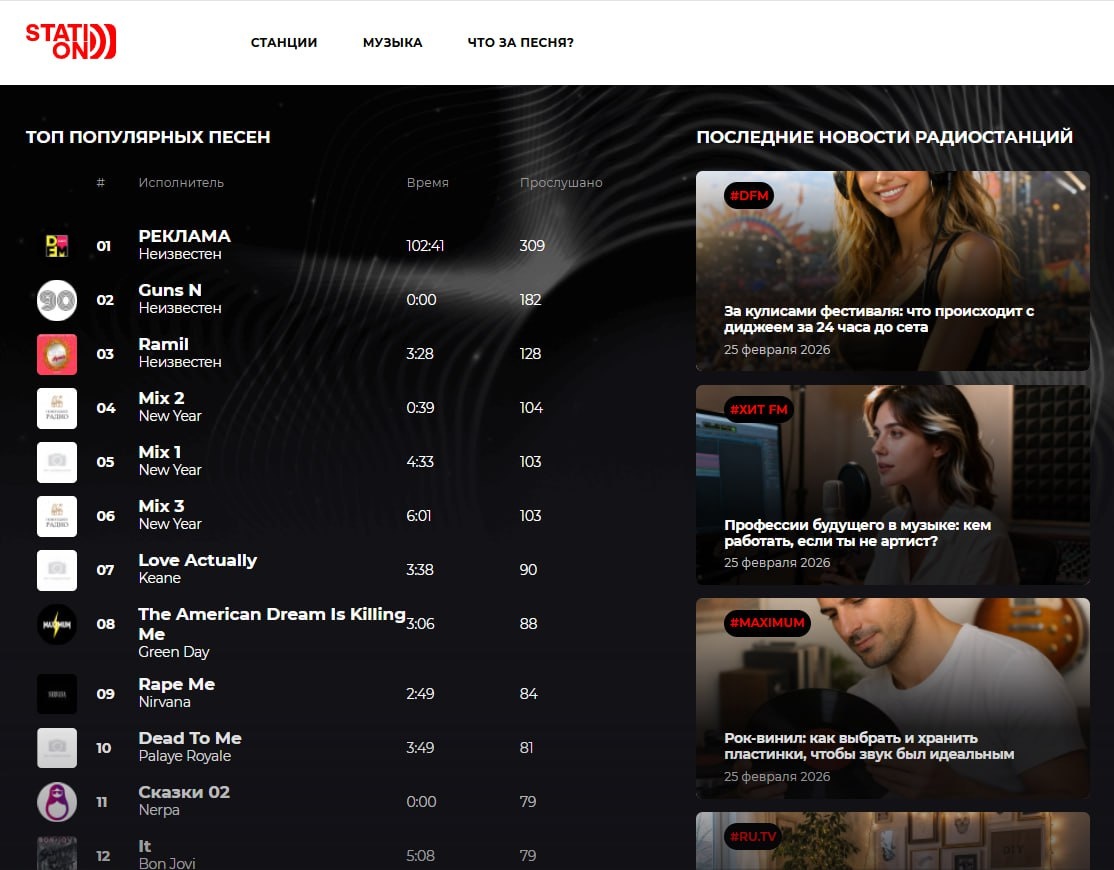Select the #DFM tag on the first news card
1114x870 pixels.
coord(749,195)
